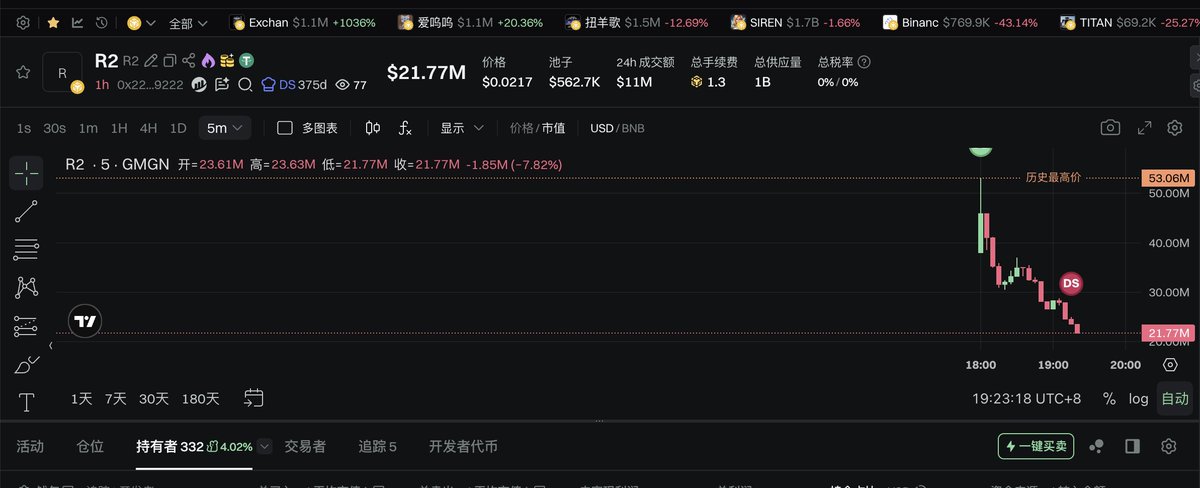Enable 多图表 multi-chart checkbox
1200x488 pixels.
coord(285,128)
